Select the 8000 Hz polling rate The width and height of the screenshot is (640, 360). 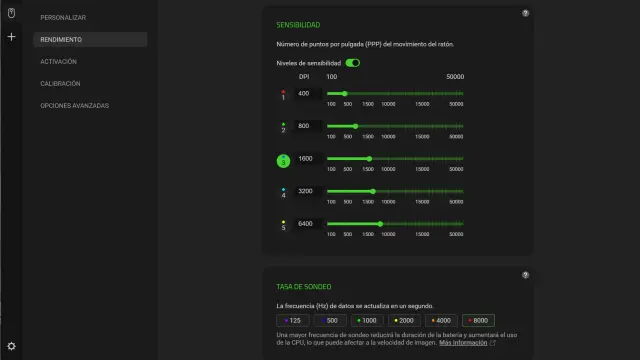click(x=478, y=320)
